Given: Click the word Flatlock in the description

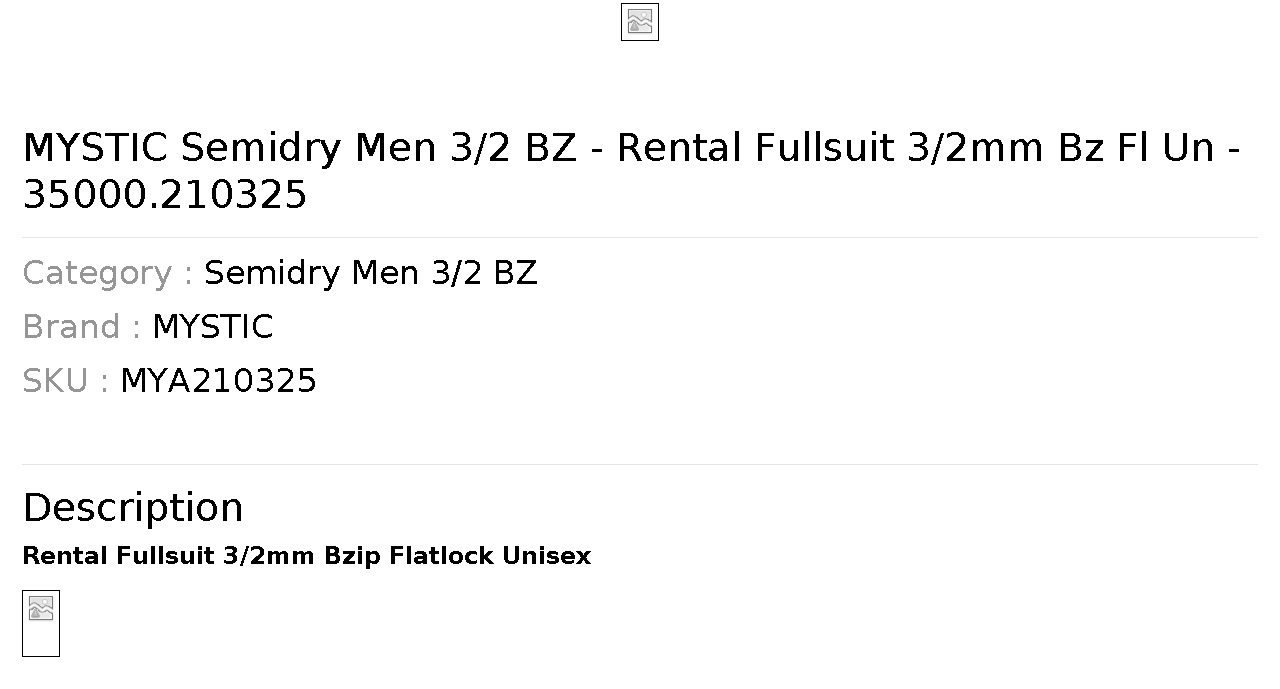Looking at the screenshot, I should tap(442, 556).
